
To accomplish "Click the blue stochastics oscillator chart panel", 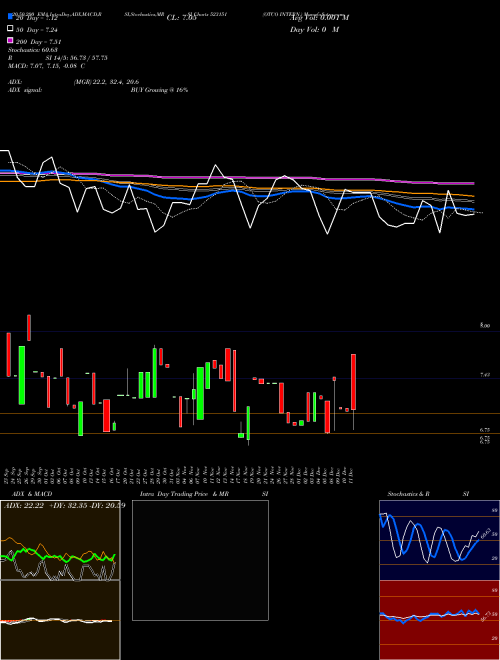I will 439,540.
